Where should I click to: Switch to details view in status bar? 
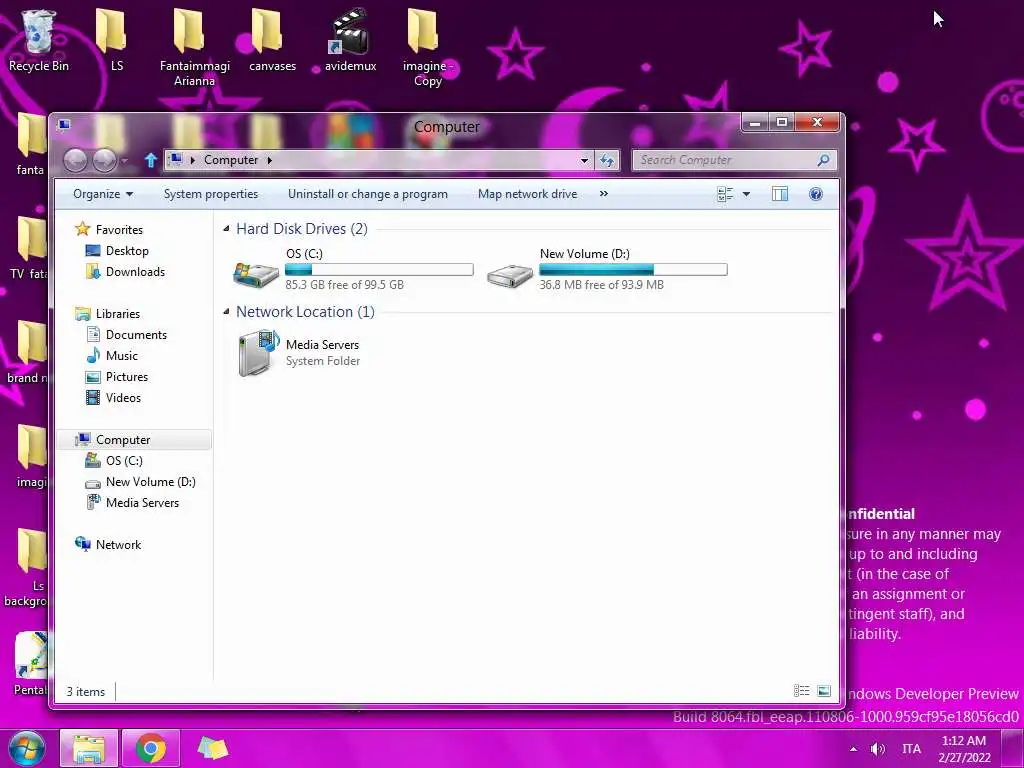pos(801,691)
